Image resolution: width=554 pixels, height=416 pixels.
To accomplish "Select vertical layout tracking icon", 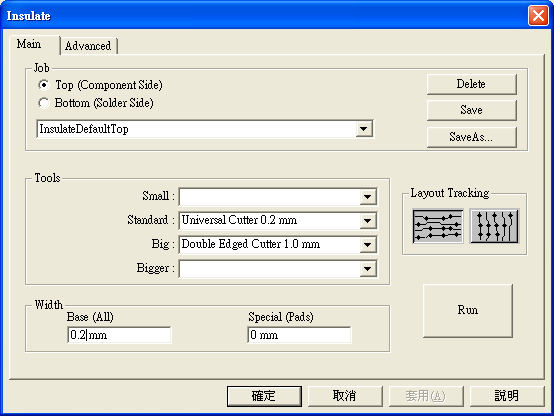I will coord(494,226).
